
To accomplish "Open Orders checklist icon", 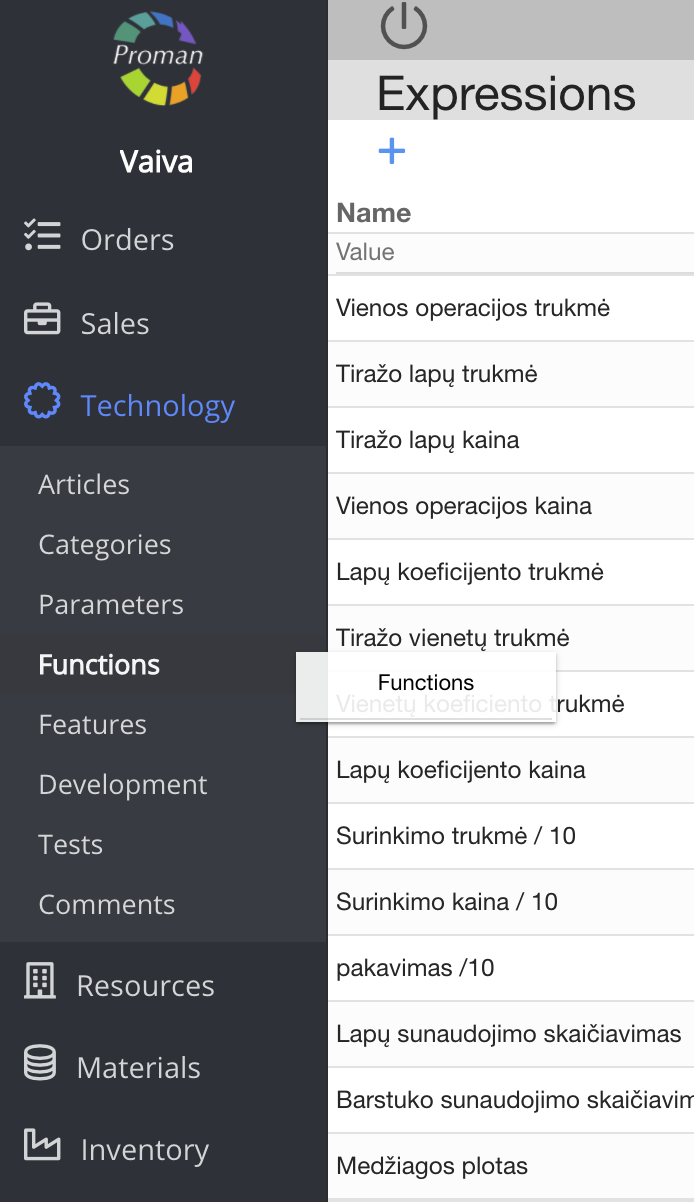I will pyautogui.click(x=42, y=238).
